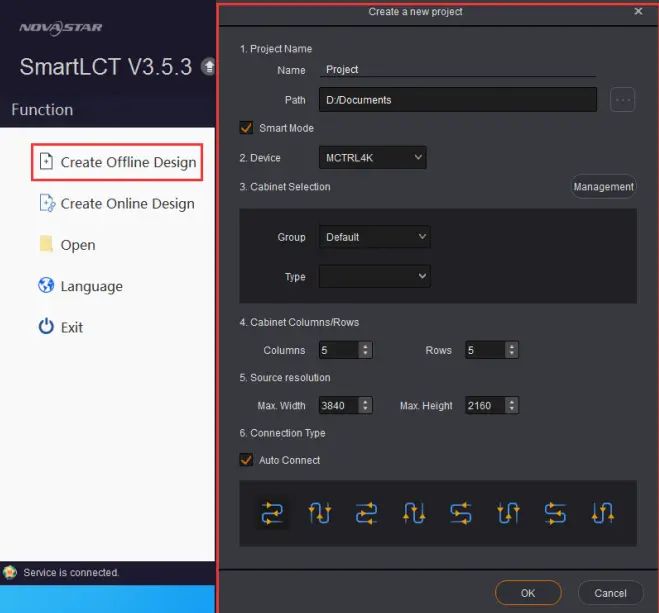Select the sixth connection type icon

coord(508,513)
